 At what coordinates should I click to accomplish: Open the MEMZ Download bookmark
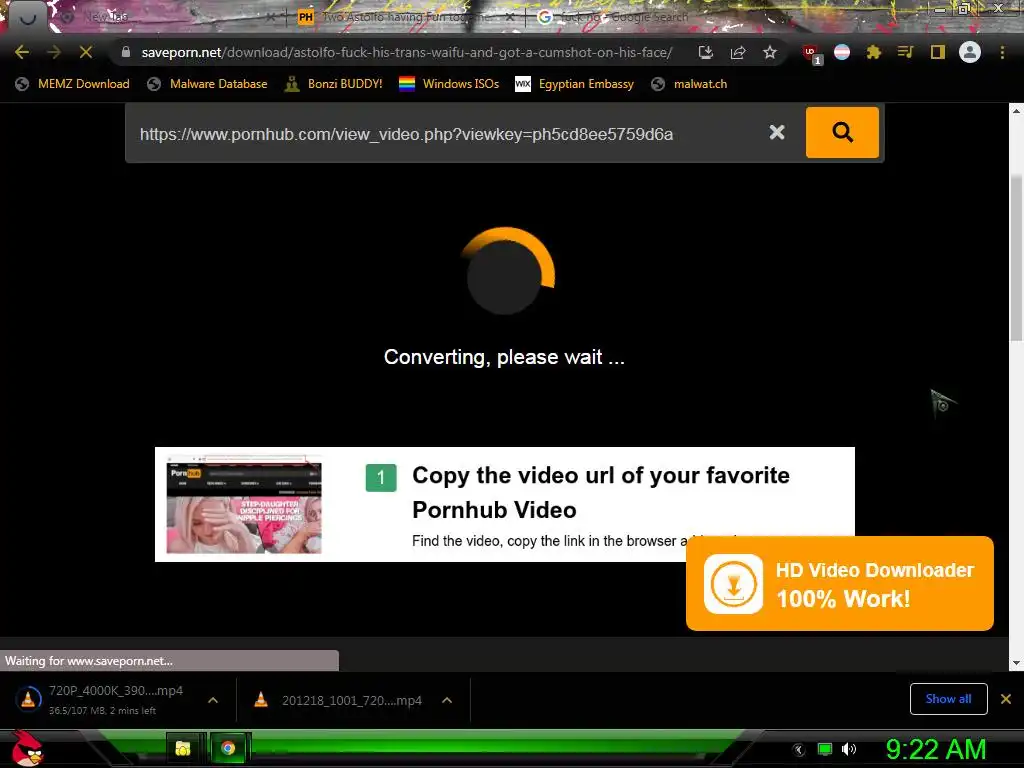click(x=72, y=84)
